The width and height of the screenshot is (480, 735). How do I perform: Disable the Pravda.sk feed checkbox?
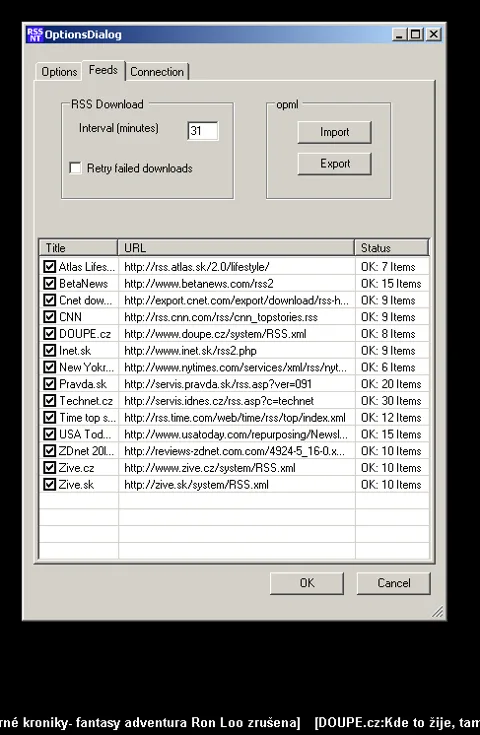click(x=50, y=384)
